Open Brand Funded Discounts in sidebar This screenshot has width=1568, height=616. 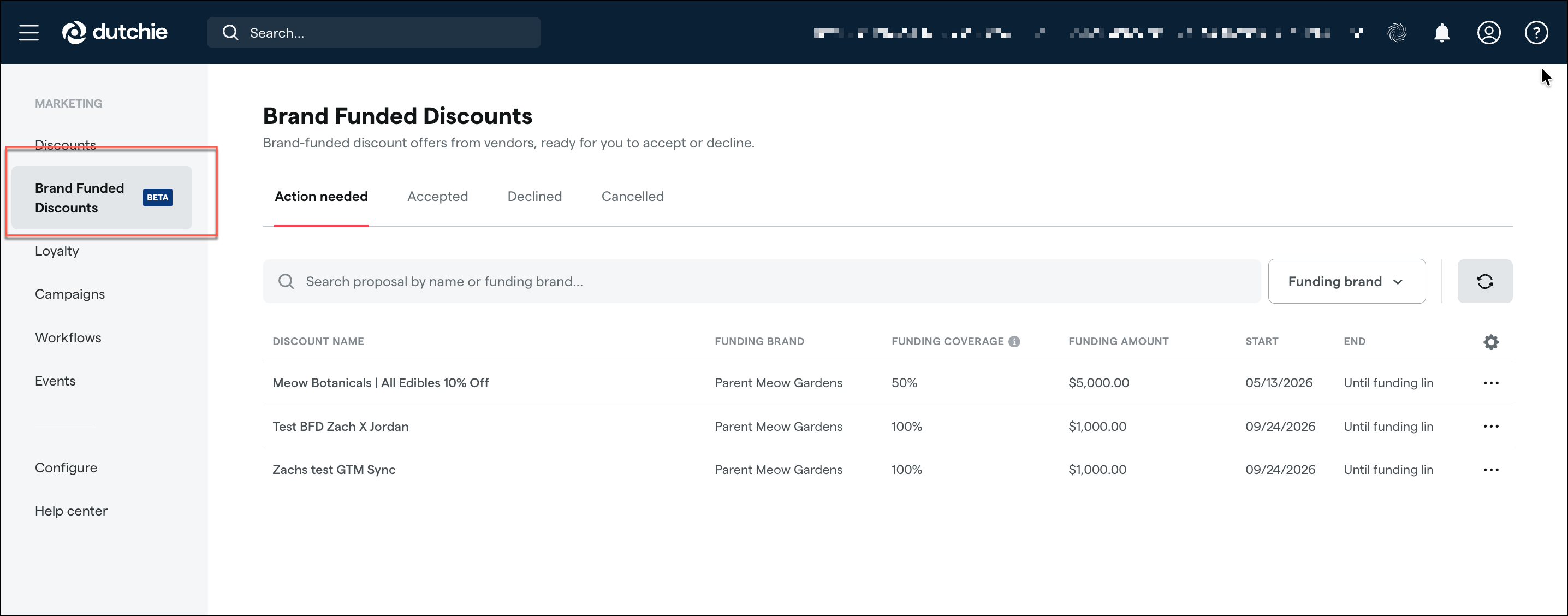(x=102, y=198)
